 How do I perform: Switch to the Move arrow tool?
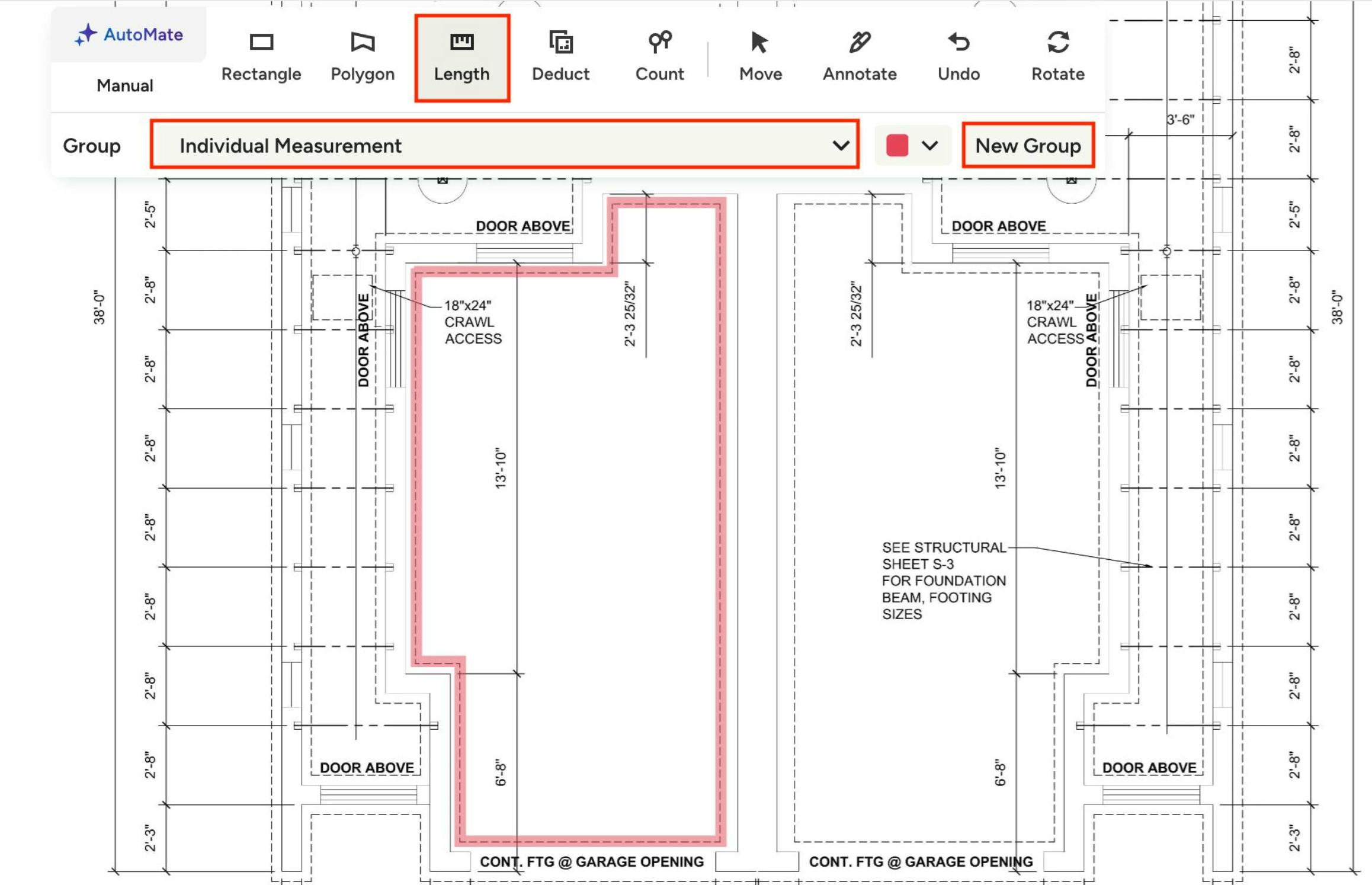pos(760,57)
